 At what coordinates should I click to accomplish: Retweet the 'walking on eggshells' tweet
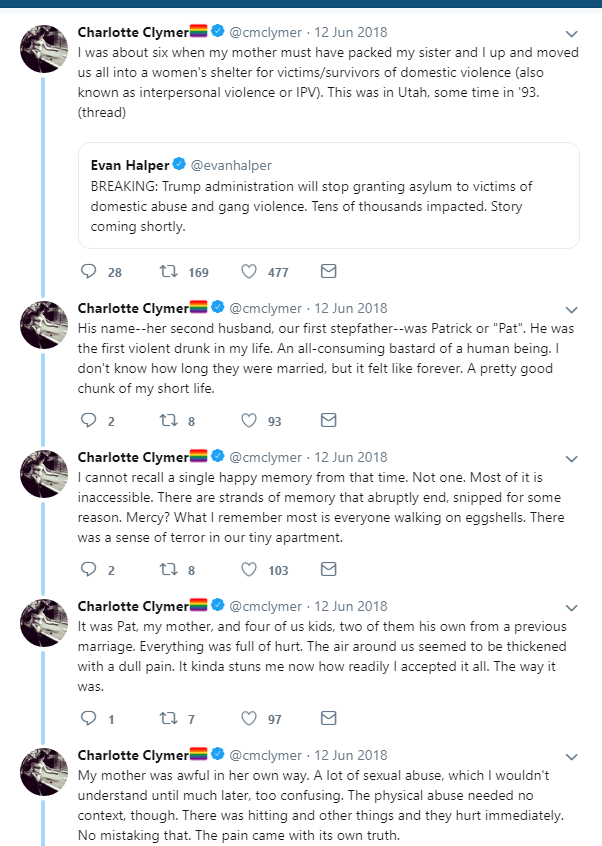tap(168, 569)
